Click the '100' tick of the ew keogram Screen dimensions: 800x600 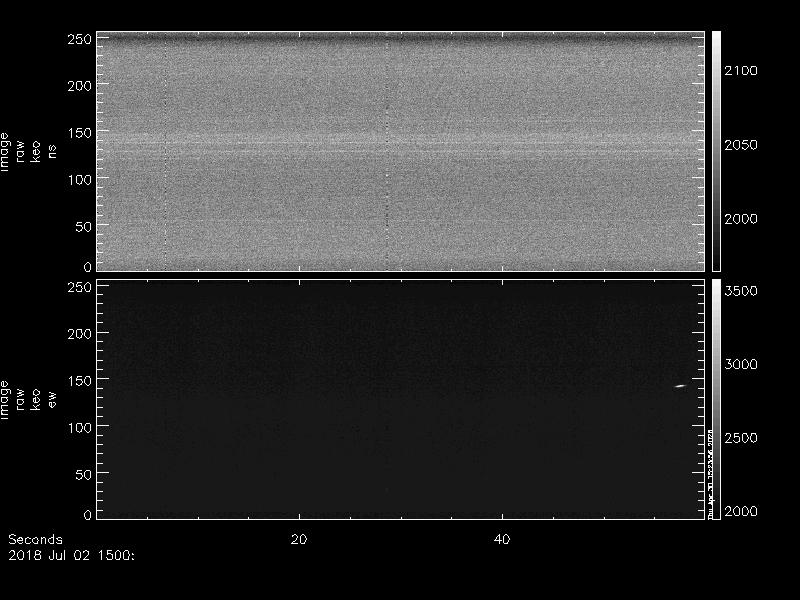tap(80, 428)
